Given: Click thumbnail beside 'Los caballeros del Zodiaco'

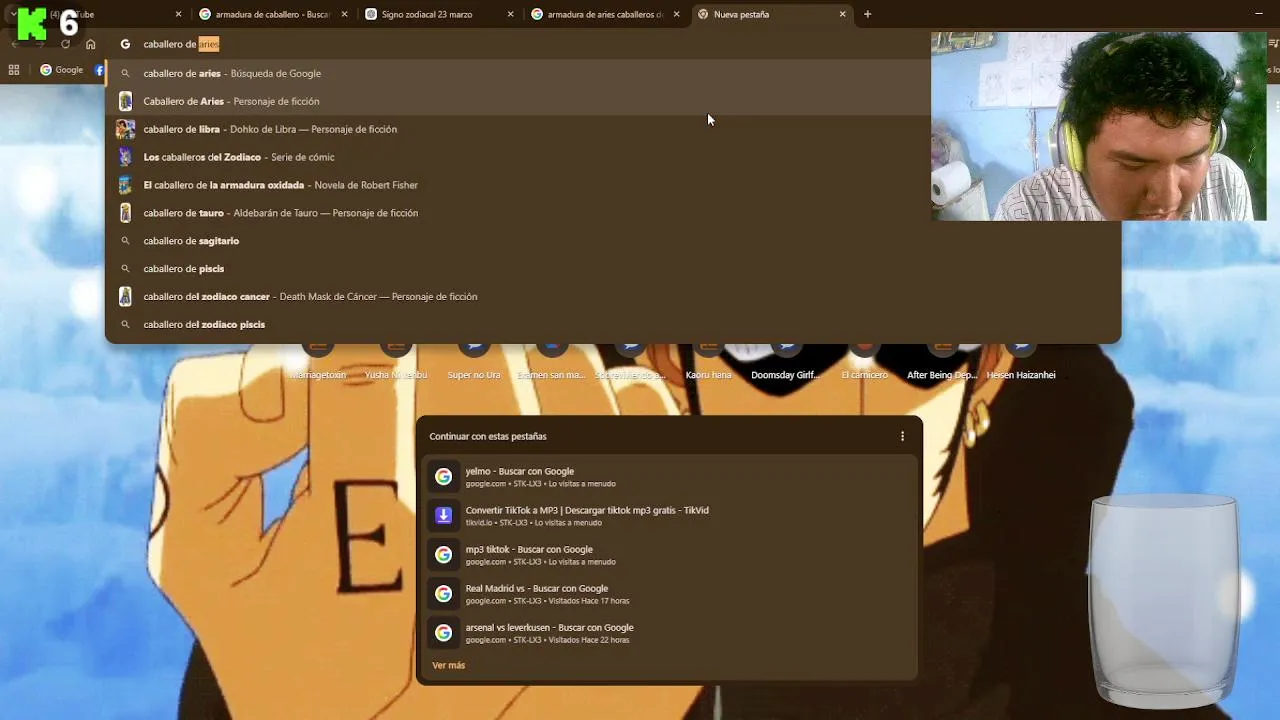Looking at the screenshot, I should point(125,157).
